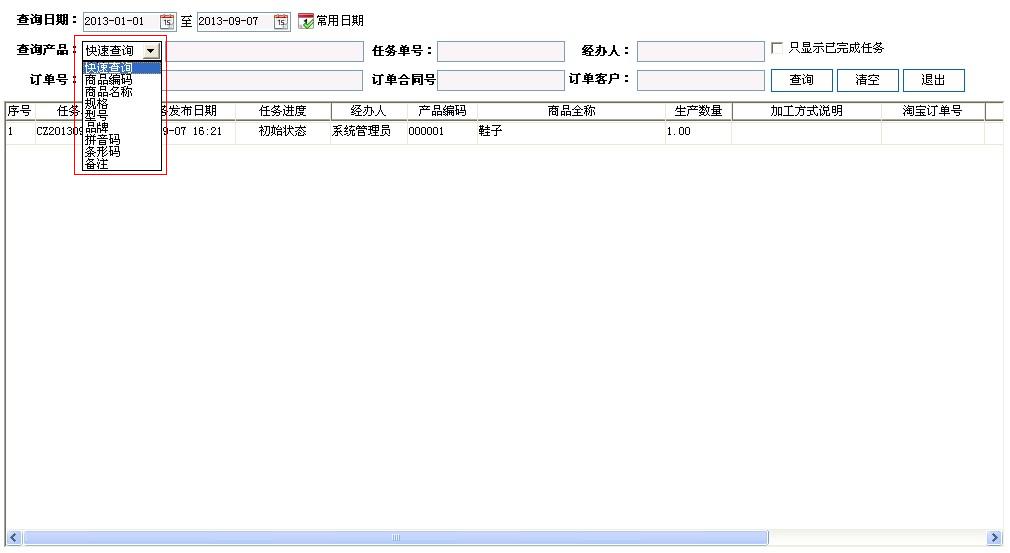Choose 条形码 in the dropdown list
Image resolution: width=1010 pixels, height=553 pixels.
click(122, 152)
